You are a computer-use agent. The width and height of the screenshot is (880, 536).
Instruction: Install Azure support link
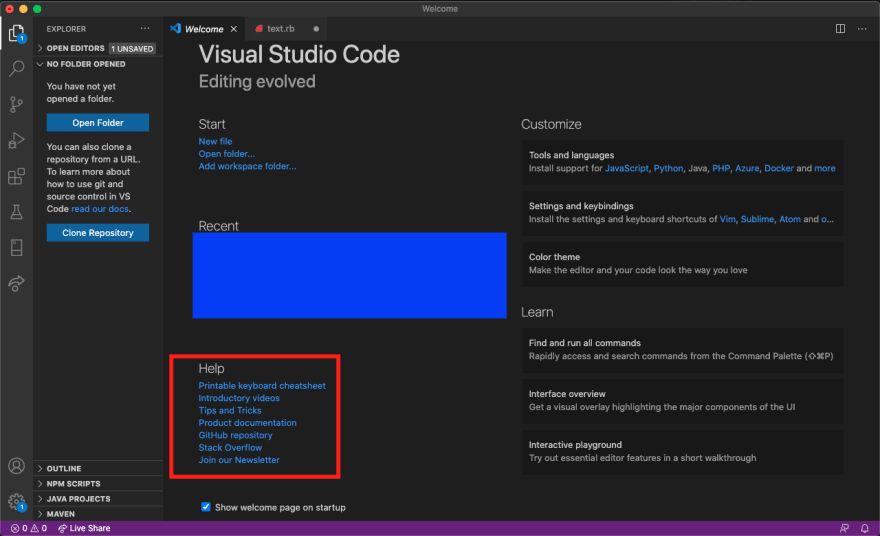pyautogui.click(x=747, y=168)
